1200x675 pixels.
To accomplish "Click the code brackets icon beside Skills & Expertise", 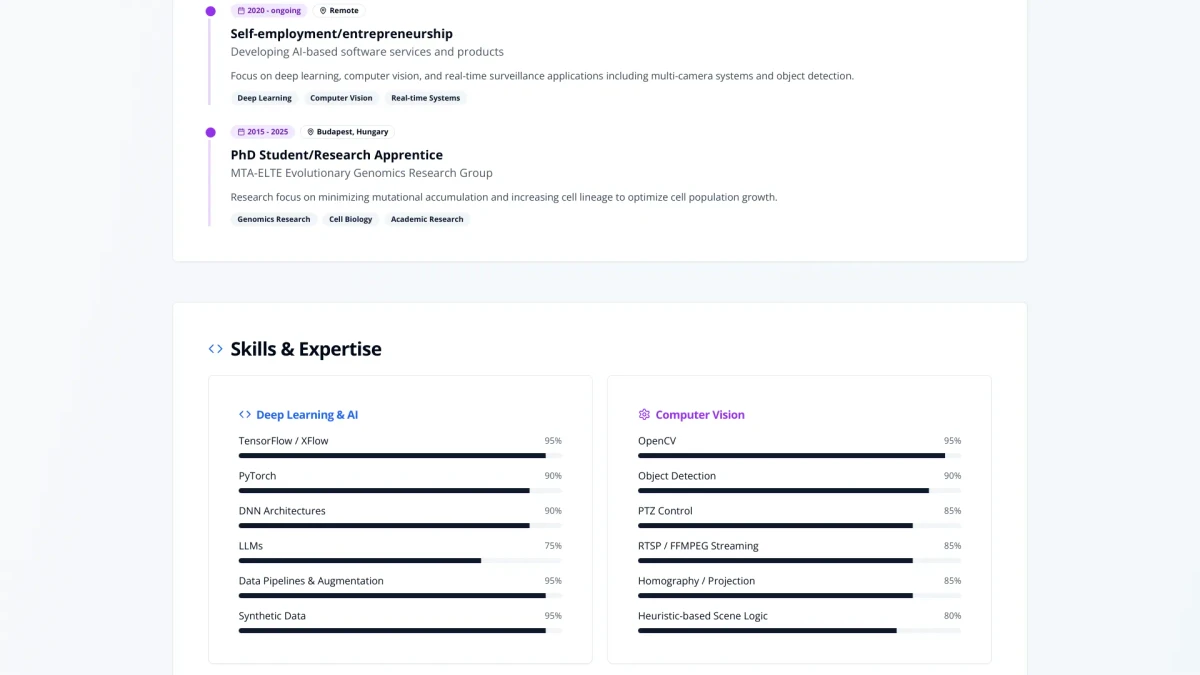I will coord(215,349).
